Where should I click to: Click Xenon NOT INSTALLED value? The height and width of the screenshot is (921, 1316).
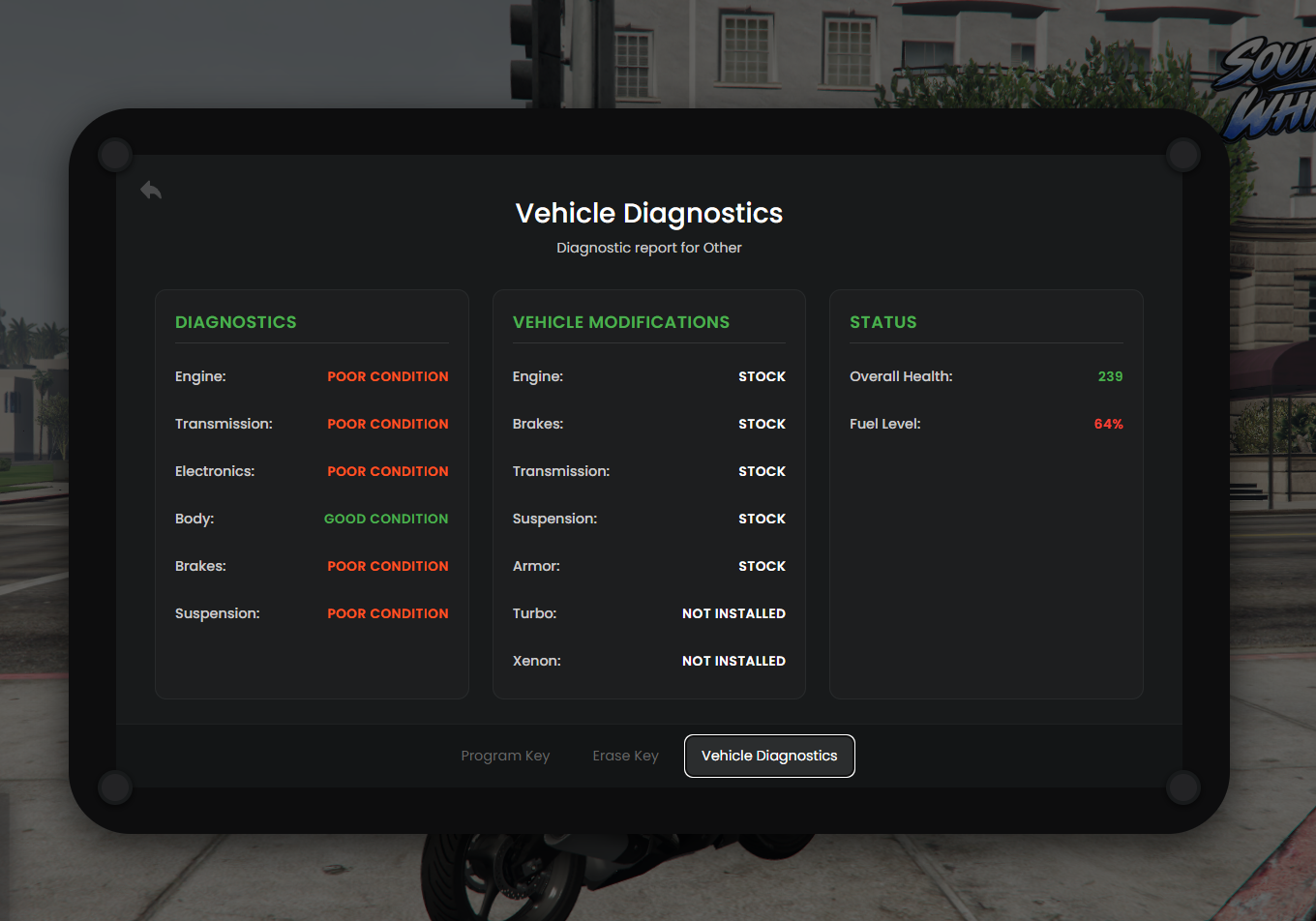[733, 661]
